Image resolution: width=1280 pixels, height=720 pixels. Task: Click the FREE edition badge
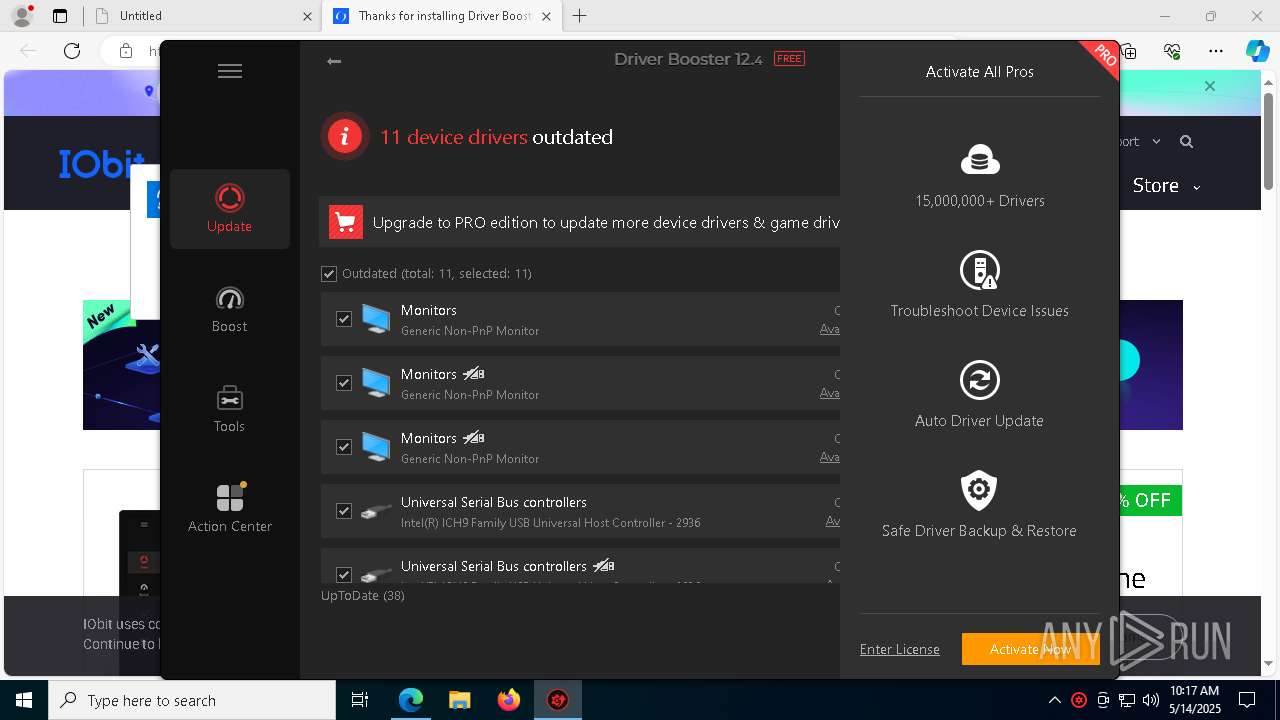(789, 59)
